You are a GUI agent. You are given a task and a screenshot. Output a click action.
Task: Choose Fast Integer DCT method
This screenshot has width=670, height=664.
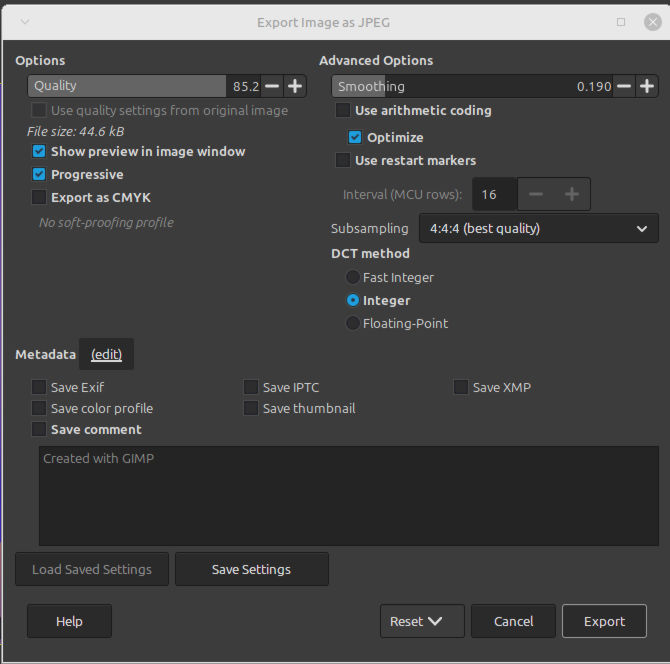(352, 277)
